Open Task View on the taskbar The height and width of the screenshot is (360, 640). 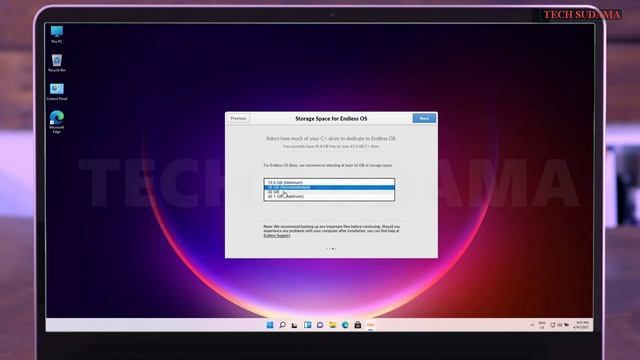(x=295, y=325)
